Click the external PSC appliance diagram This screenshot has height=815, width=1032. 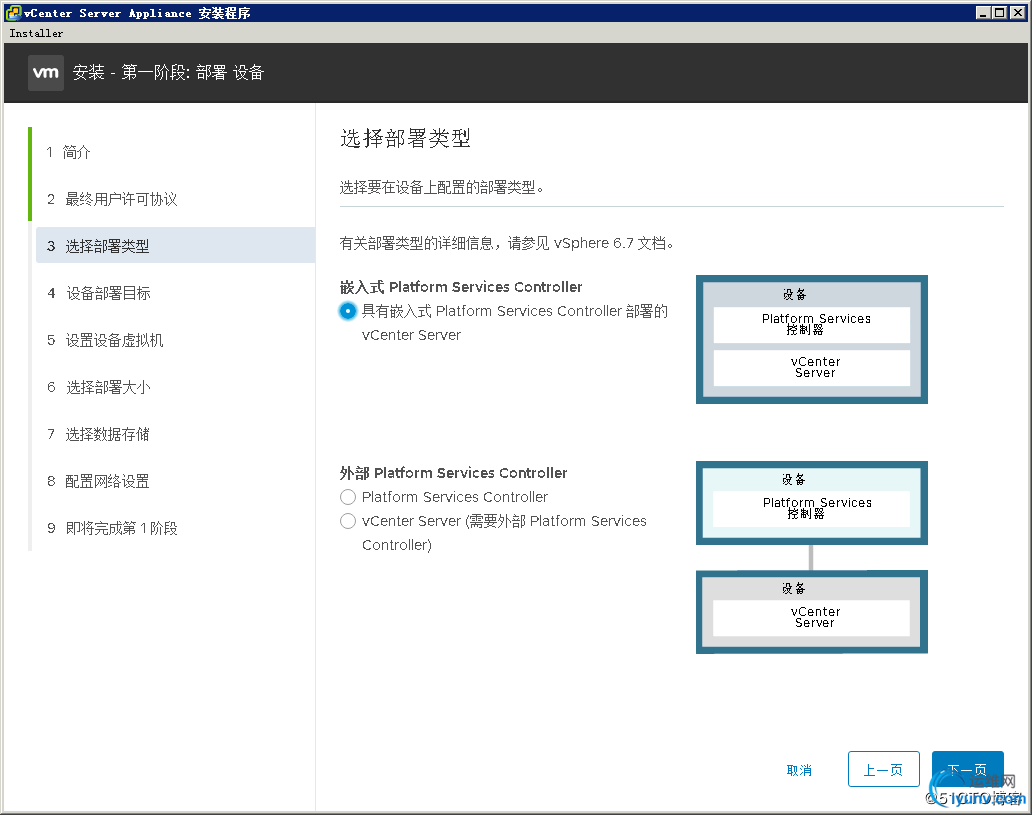(812, 503)
